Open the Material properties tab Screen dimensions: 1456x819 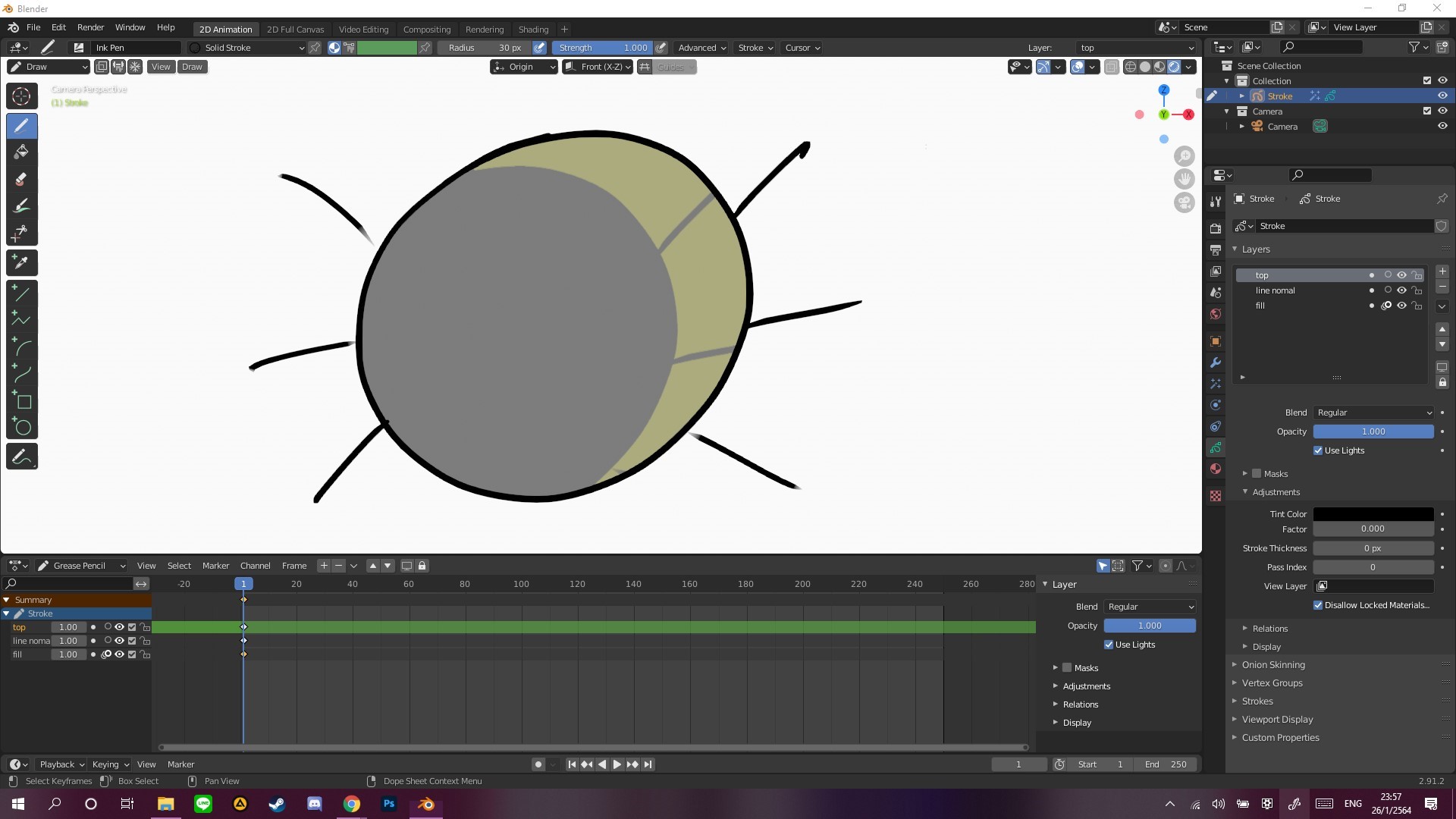pyautogui.click(x=1216, y=469)
